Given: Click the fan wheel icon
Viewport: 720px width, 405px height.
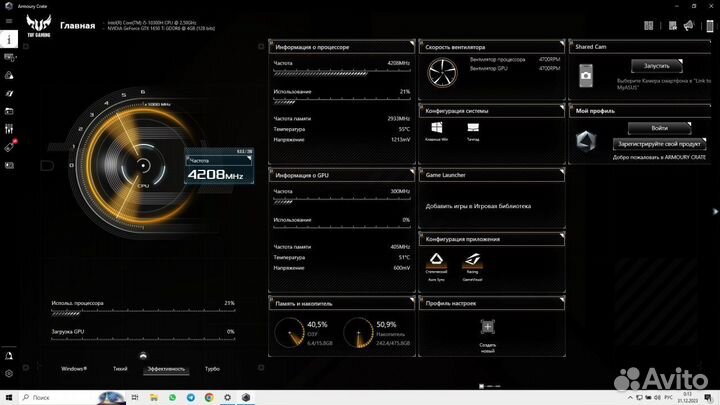Looking at the screenshot, I should coord(442,73).
